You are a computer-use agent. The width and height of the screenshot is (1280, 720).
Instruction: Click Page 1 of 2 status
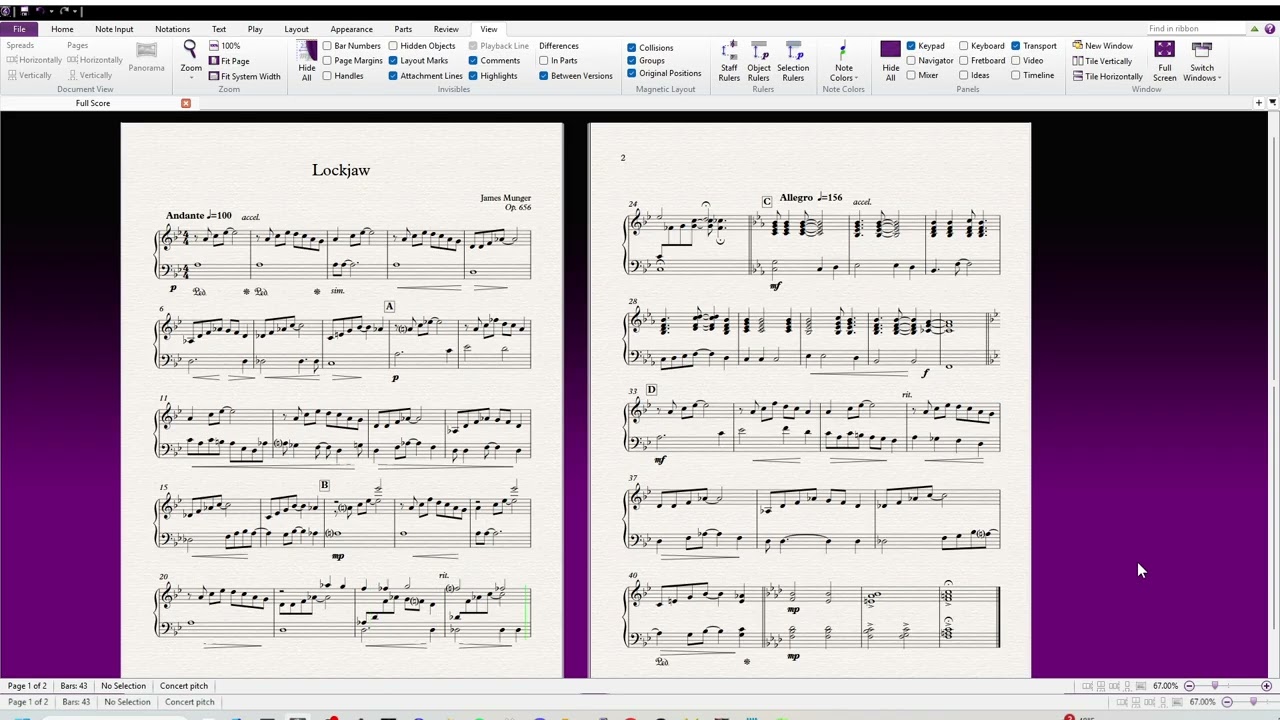point(27,686)
